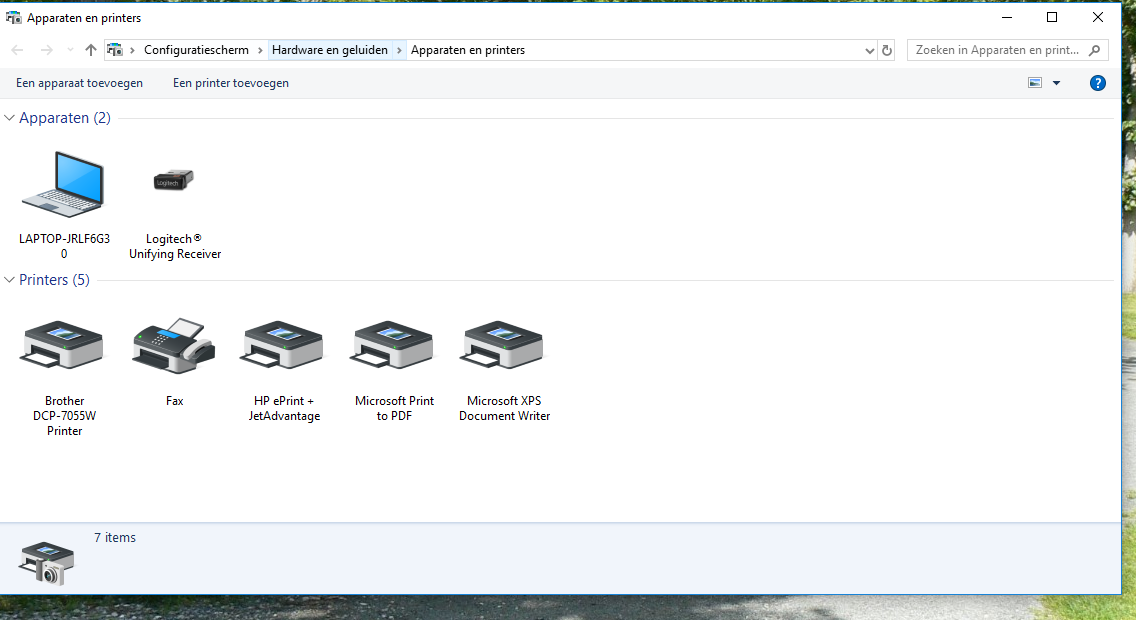Viewport: 1136px width, 620px height.
Task: Select the Microsoft Print to PDF printer
Action: coord(394,345)
